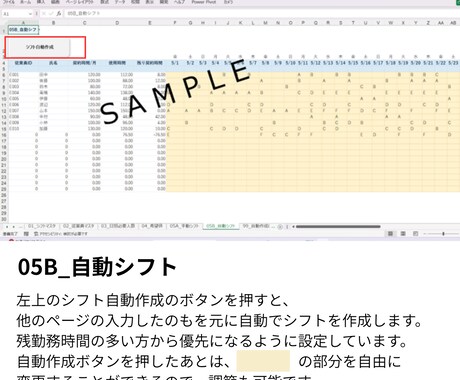This screenshot has width=460, height=380.
Task: Click the 5/1 date header cell
Action: click(x=175, y=63)
